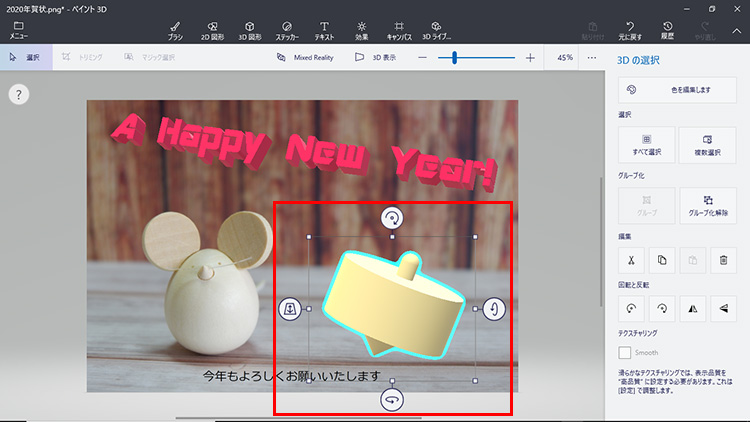This screenshot has height=422, width=750.
Task: Click the delete trash icon in 編集
Action: click(x=723, y=260)
